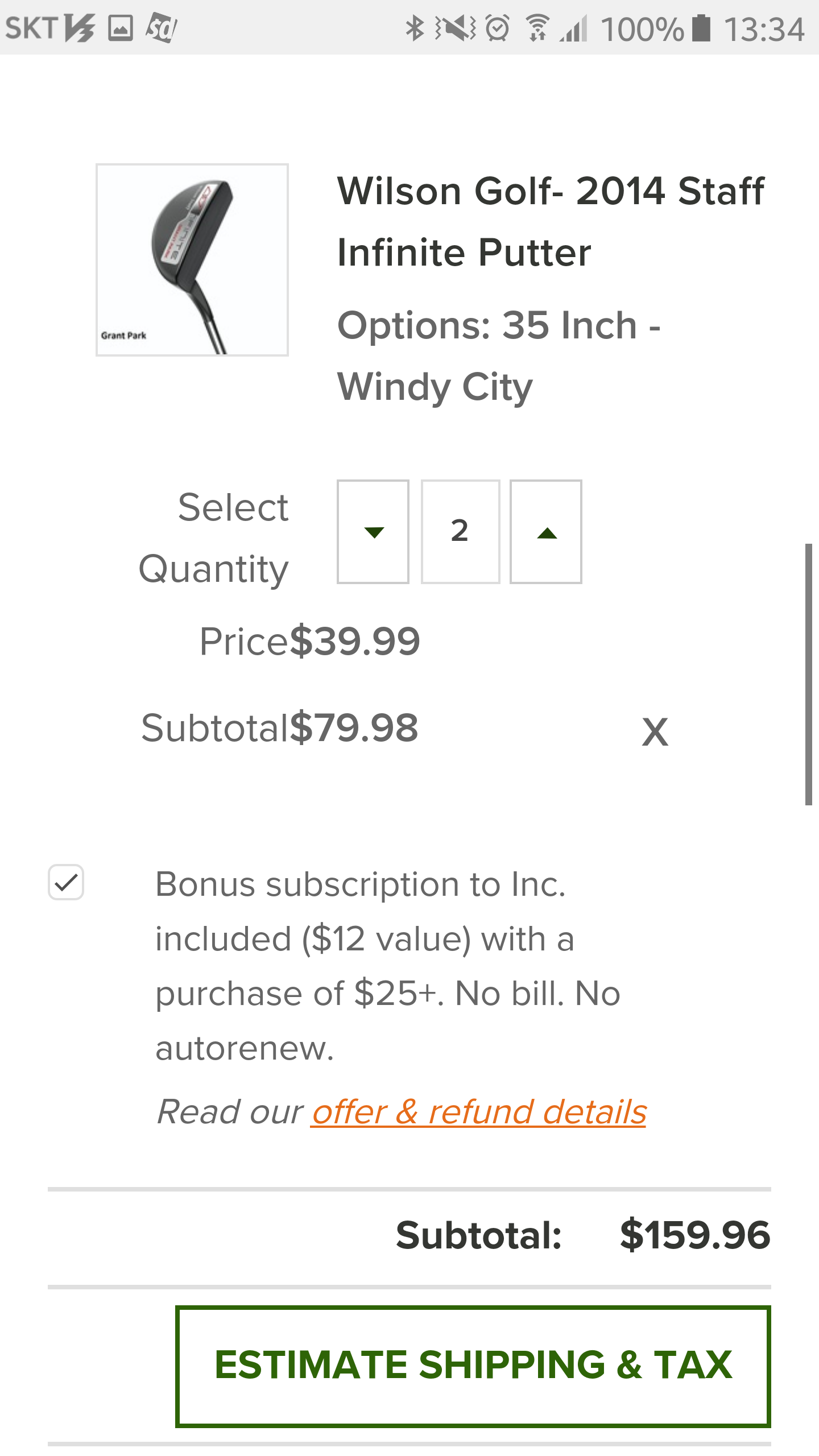Tap the battery status icon

(701, 28)
